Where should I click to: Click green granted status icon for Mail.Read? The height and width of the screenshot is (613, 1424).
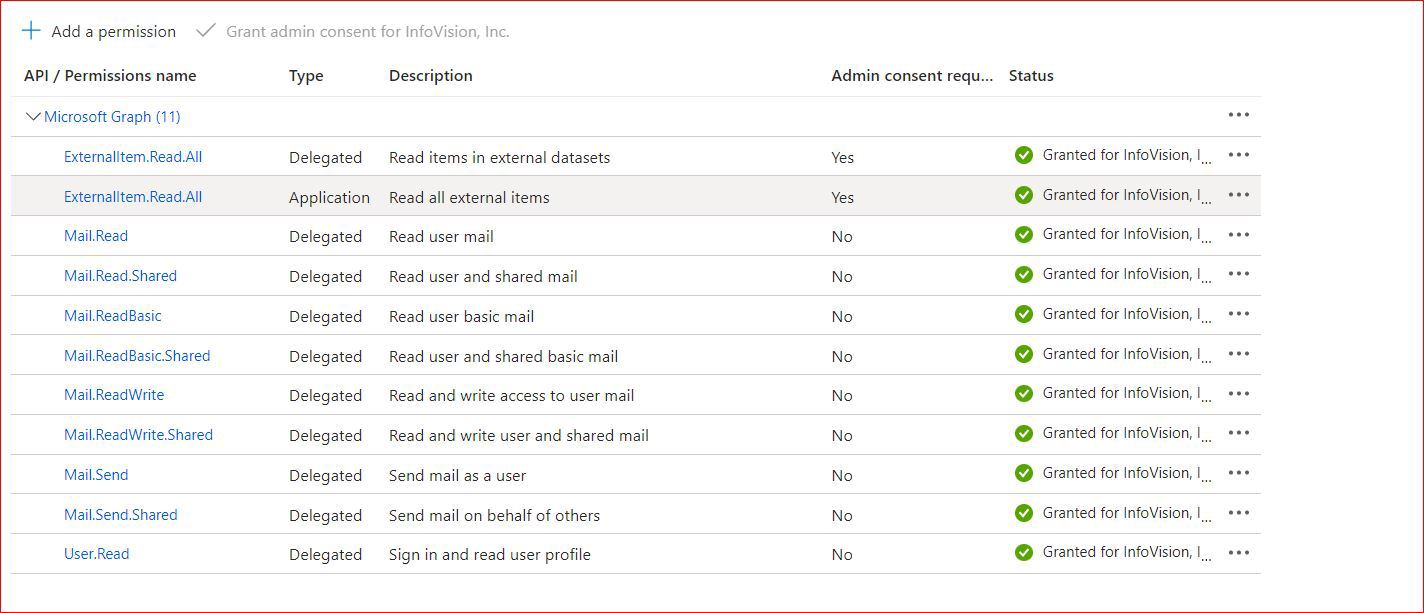point(1024,235)
